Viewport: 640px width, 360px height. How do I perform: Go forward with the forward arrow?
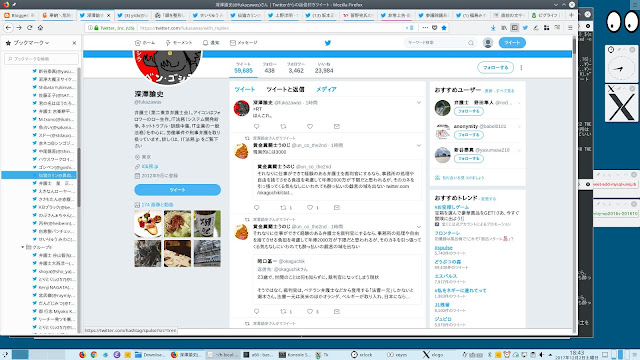click(x=19, y=28)
